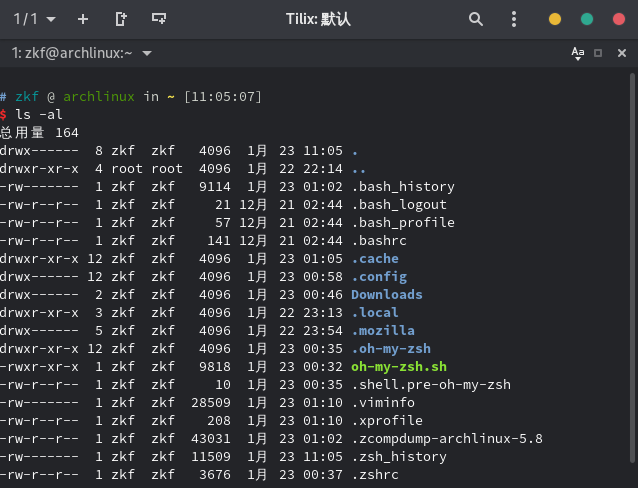This screenshot has height=488, width=638.
Task: Close the zkf@archlinux terminal pane
Action: (x=619, y=53)
